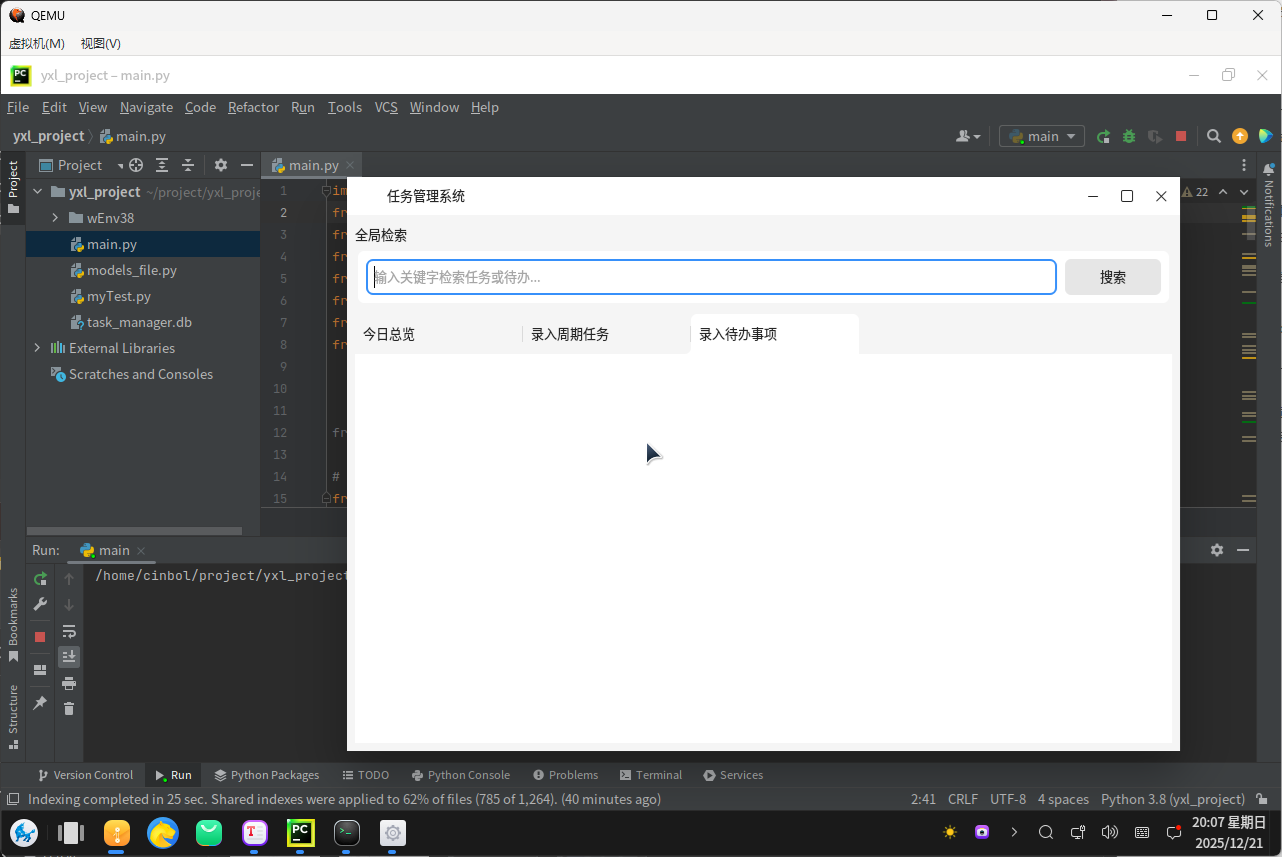Toggle Bookmarks side tool window

(x=13, y=625)
